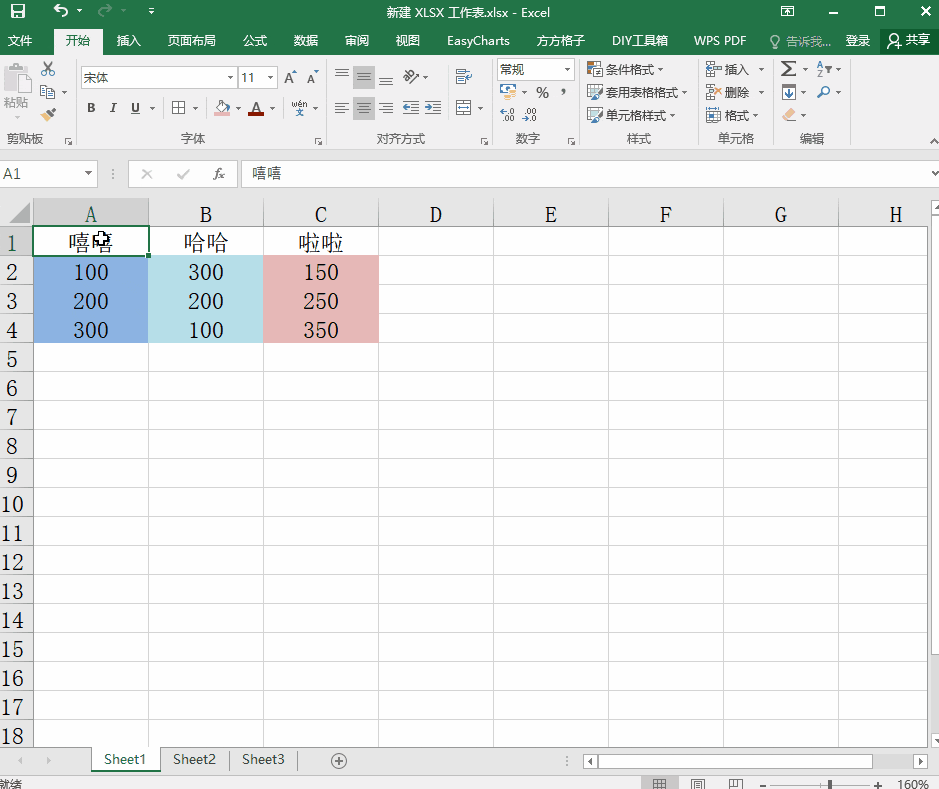Viewport: 939px width, 789px height.
Task: Open the Name Box dropdown arrow
Action: click(88, 174)
